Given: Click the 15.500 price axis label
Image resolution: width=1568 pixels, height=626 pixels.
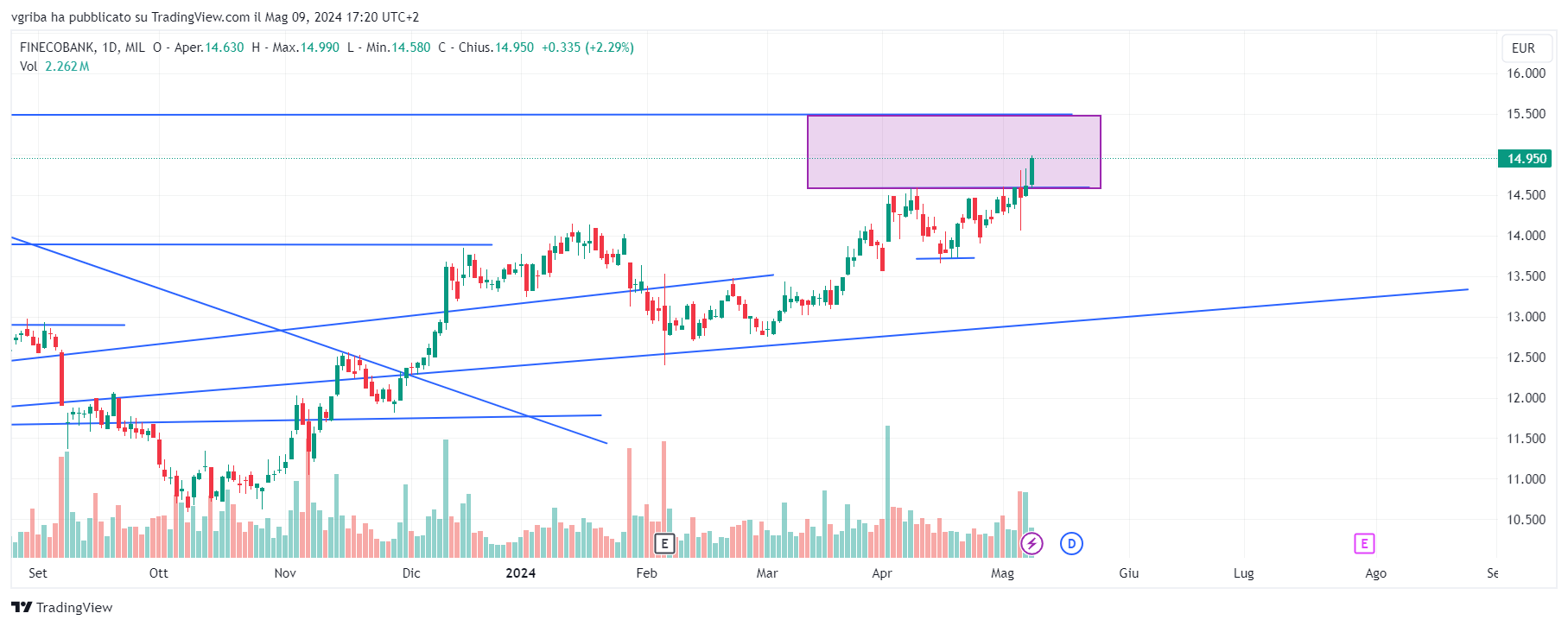Looking at the screenshot, I should 1526,114.
